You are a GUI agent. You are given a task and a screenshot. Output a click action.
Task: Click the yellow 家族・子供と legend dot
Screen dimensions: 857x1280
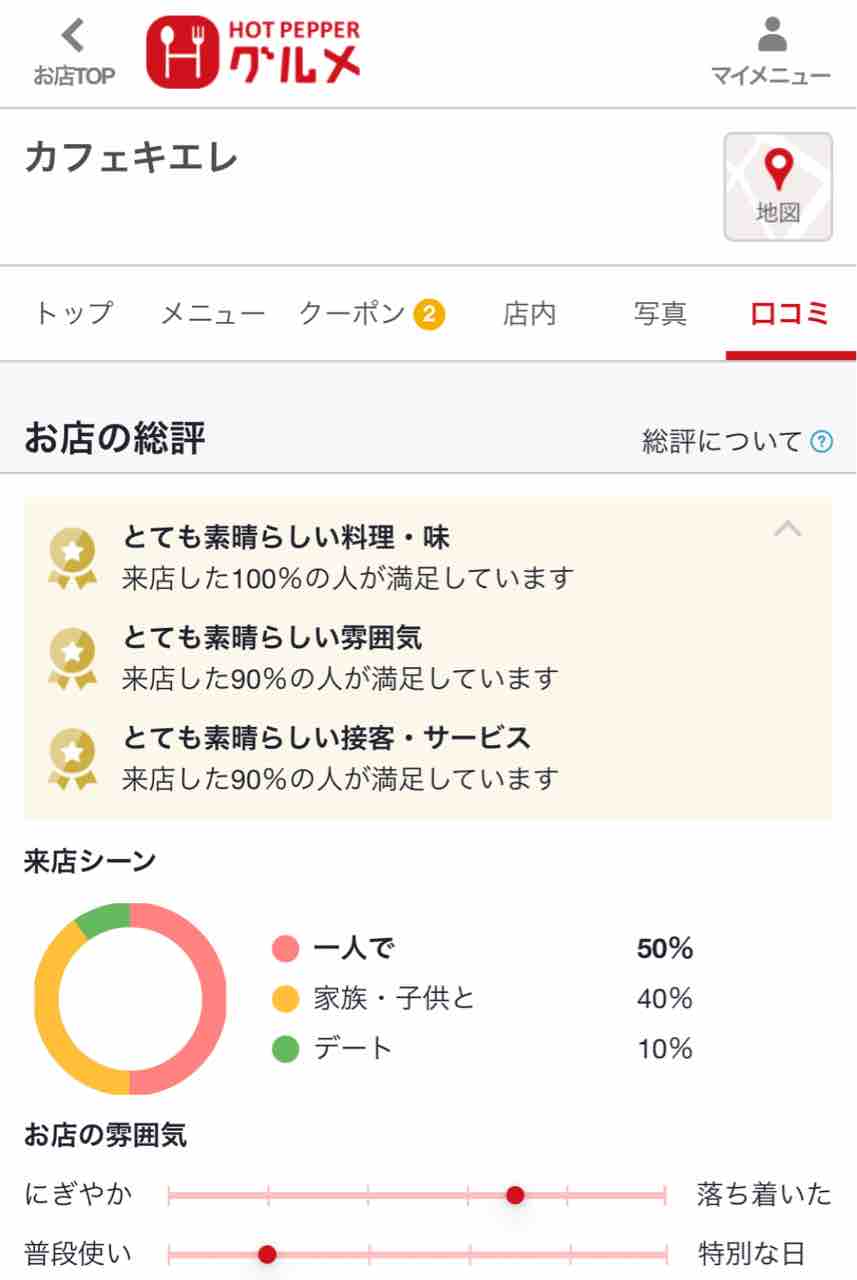286,998
